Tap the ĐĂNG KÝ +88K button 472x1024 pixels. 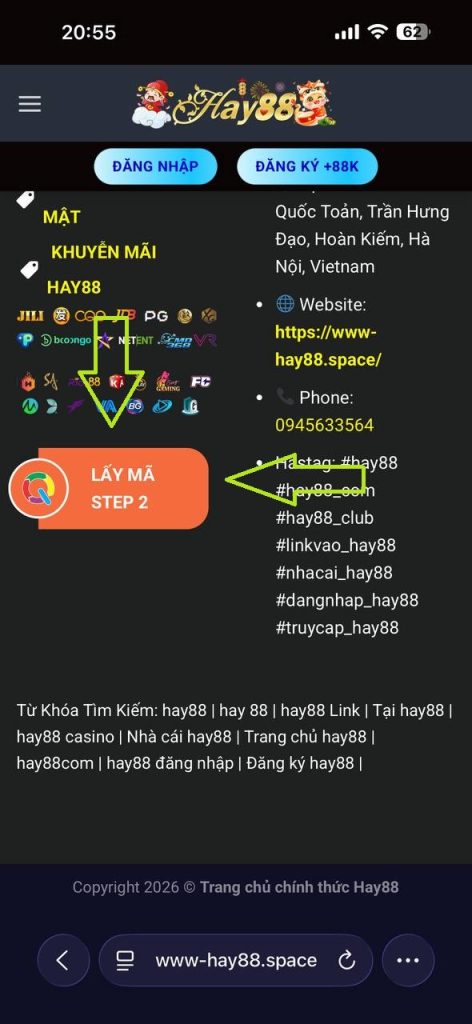click(x=307, y=166)
